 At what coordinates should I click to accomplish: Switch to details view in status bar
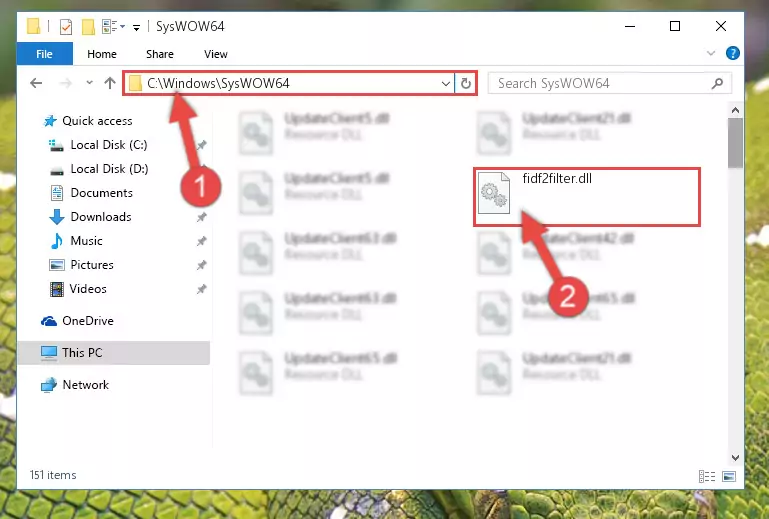pos(707,476)
